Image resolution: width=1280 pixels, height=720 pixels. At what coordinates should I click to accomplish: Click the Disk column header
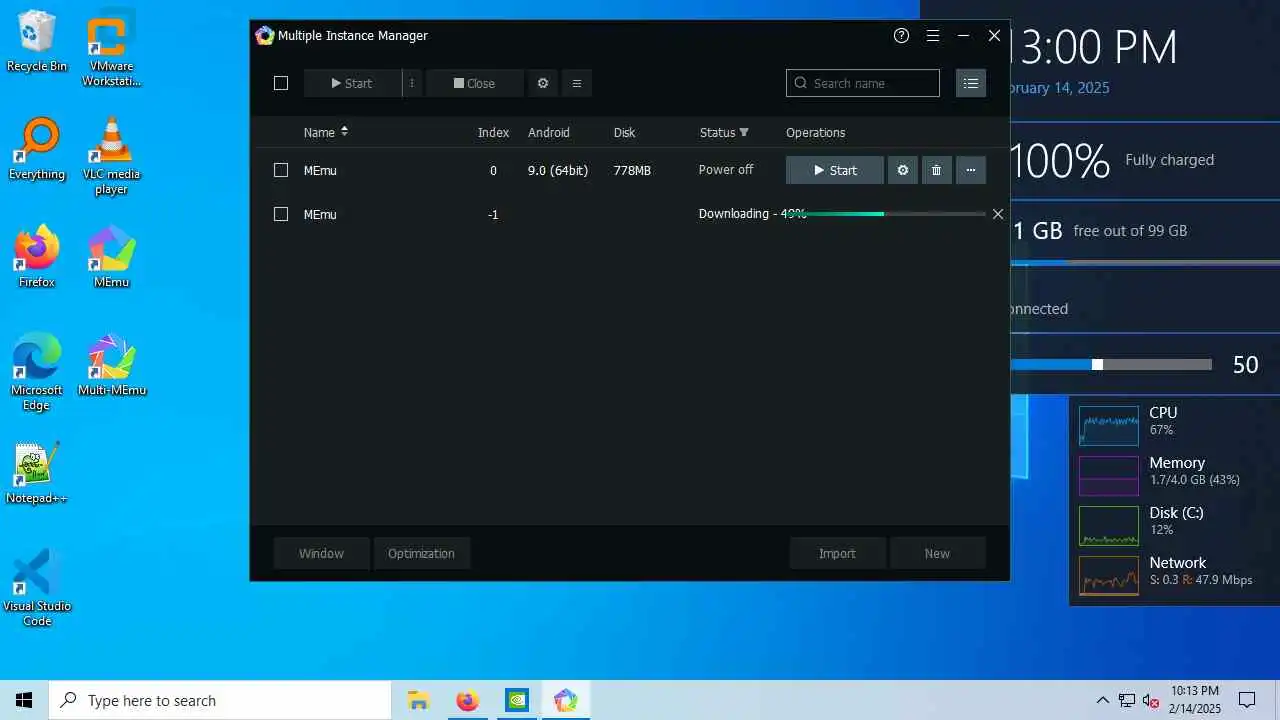(x=624, y=132)
